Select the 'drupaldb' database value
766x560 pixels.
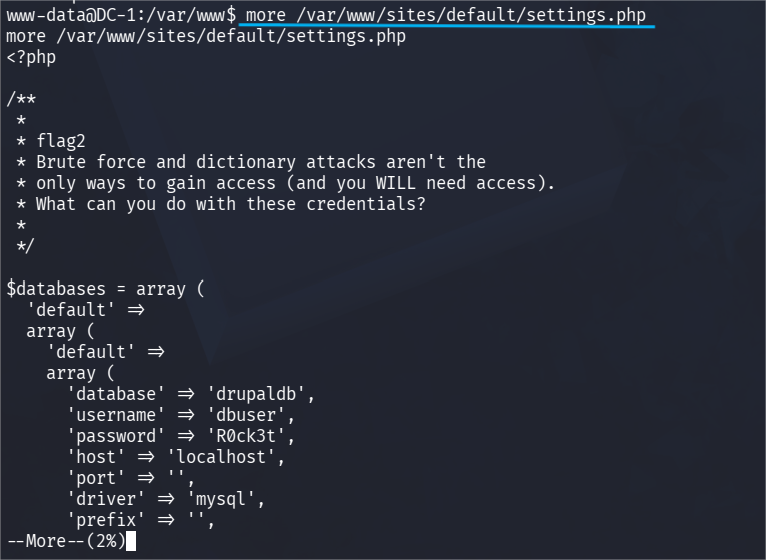click(x=256, y=394)
